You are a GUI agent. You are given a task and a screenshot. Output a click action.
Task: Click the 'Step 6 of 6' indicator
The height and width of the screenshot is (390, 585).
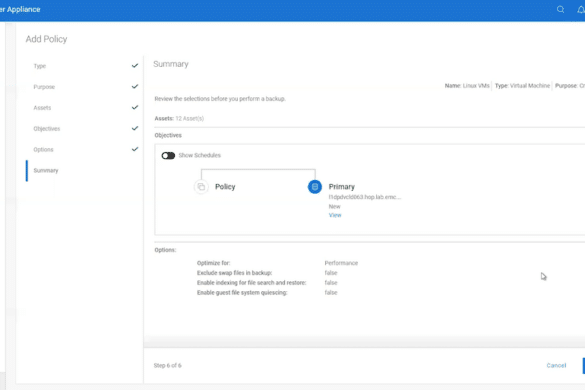168,365
